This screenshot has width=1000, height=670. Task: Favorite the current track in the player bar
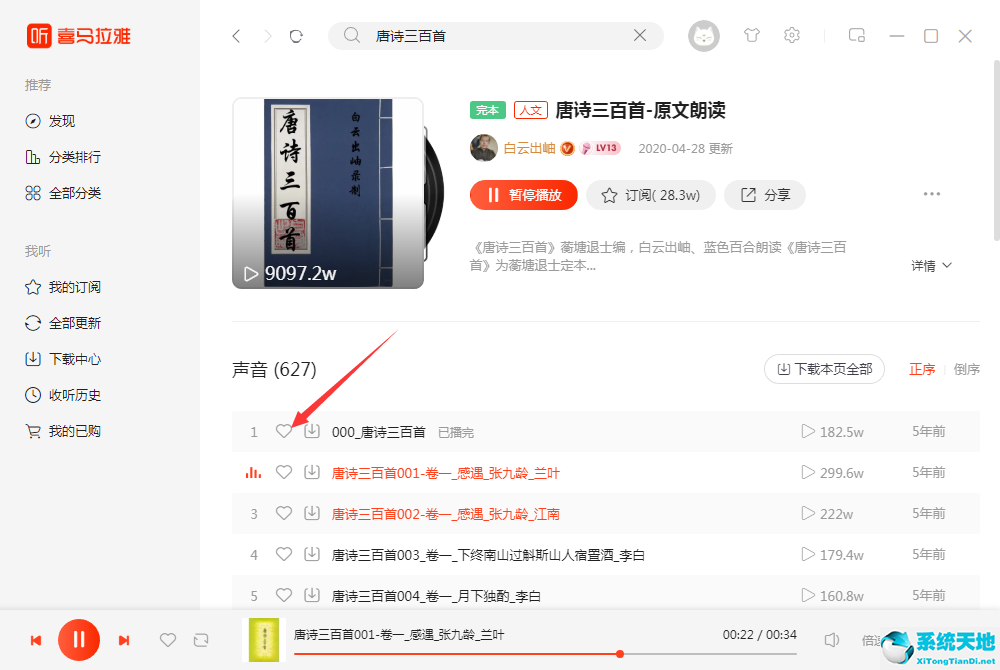(x=168, y=640)
